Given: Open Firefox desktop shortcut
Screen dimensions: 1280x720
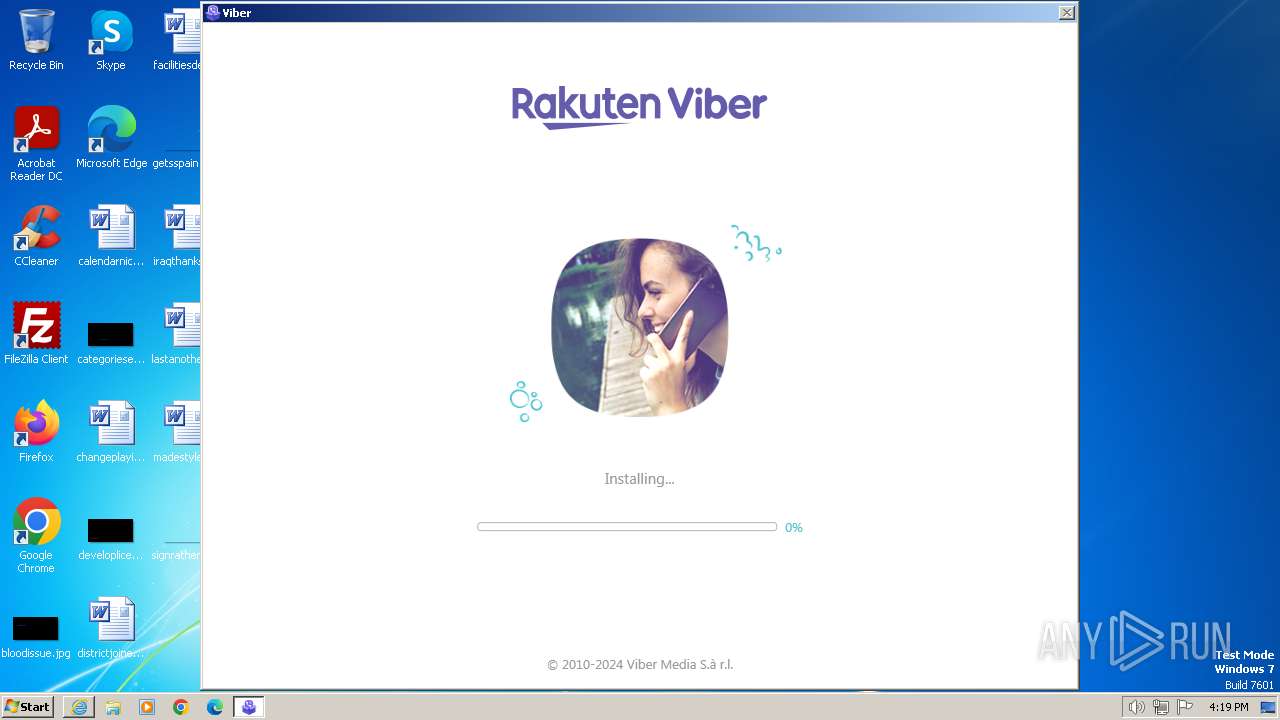Looking at the screenshot, I should point(36,431).
